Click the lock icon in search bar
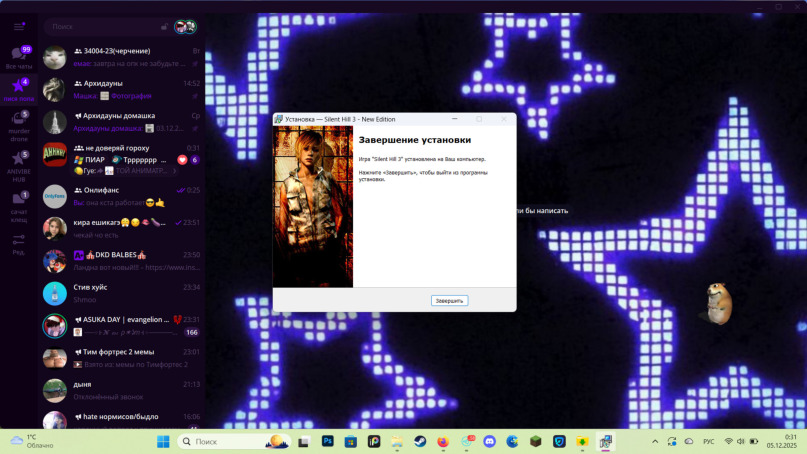This screenshot has width=807, height=454. (x=164, y=26)
